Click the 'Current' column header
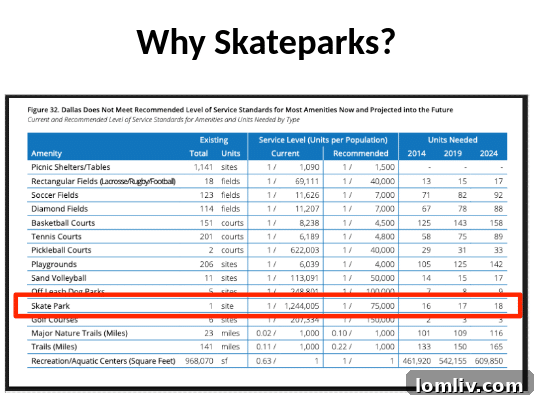This screenshot has width=534, height=399. [x=285, y=153]
